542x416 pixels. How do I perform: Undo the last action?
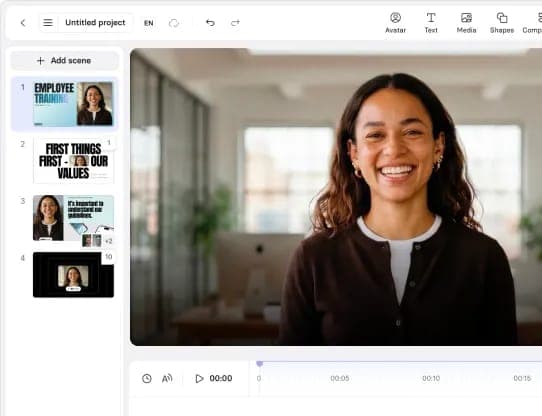pyautogui.click(x=210, y=23)
